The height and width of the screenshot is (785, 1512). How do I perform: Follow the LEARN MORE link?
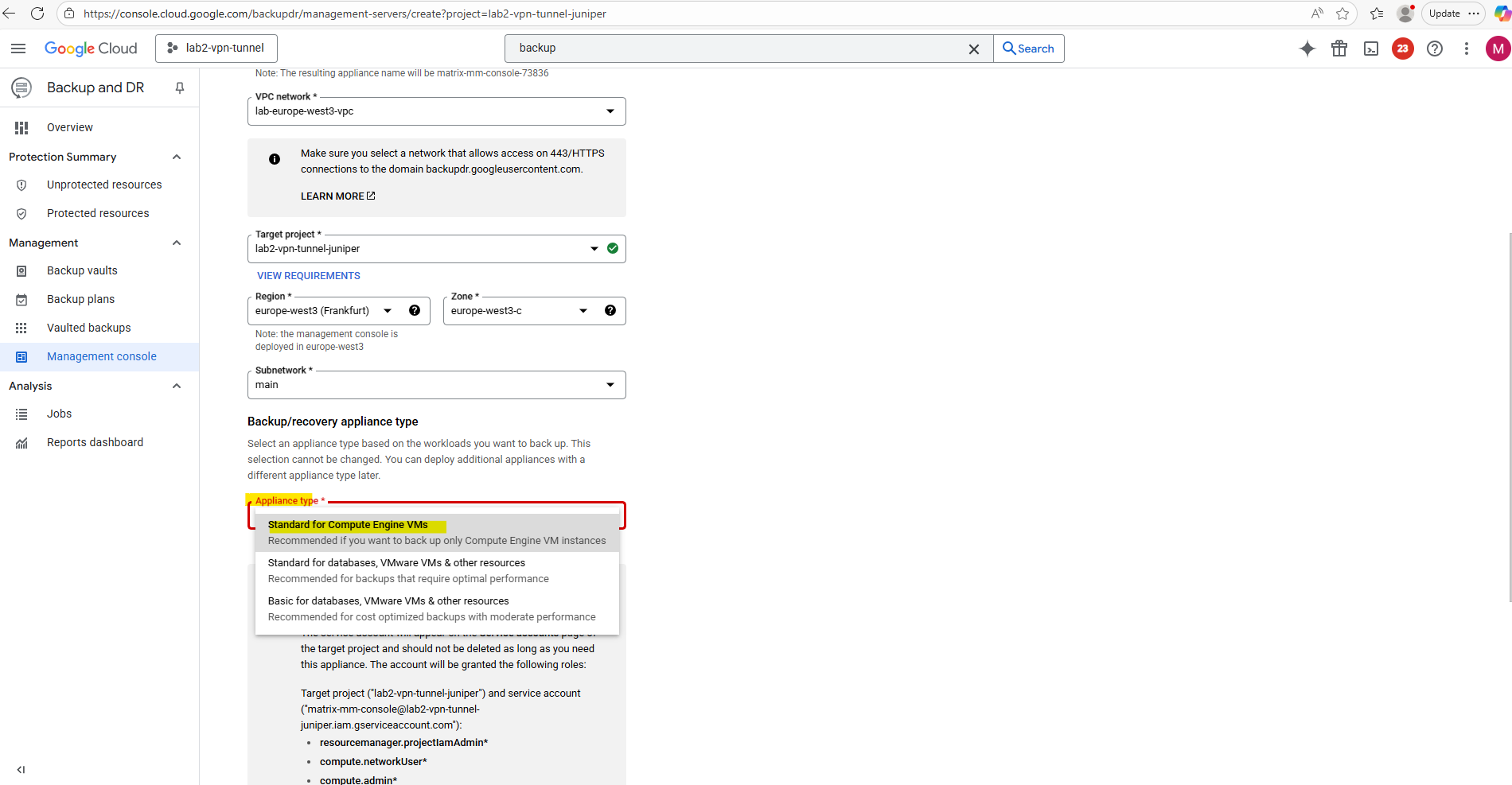(337, 196)
